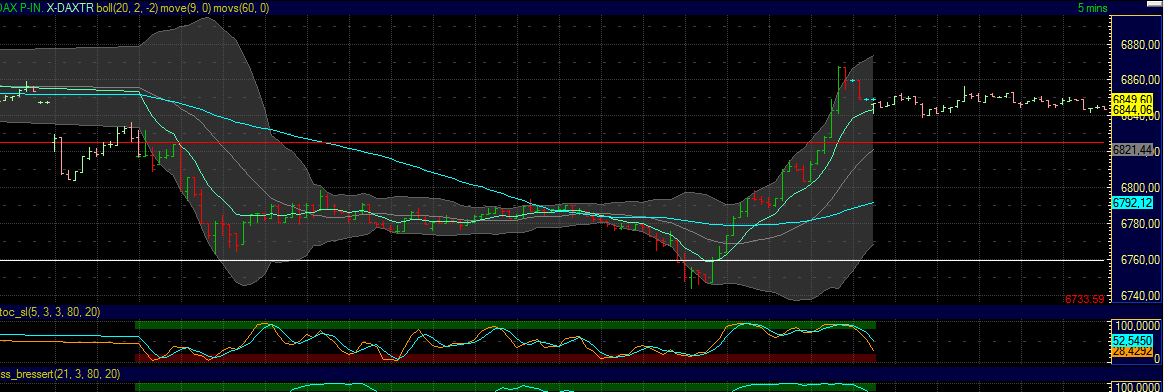Click cyan price tag '6792,12'
This screenshot has height=392, width=1164.
coord(1131,202)
